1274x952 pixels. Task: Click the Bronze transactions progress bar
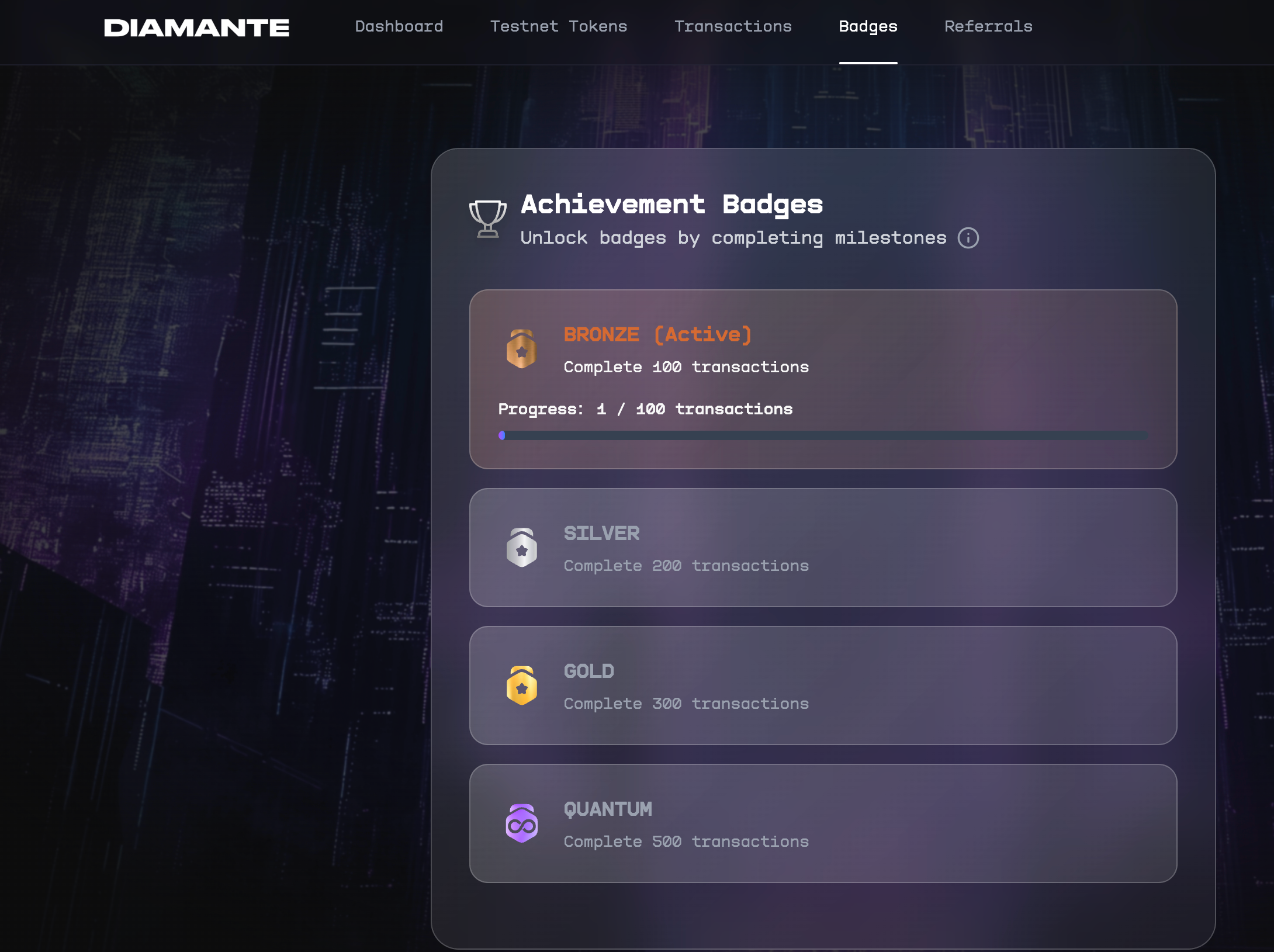823,435
